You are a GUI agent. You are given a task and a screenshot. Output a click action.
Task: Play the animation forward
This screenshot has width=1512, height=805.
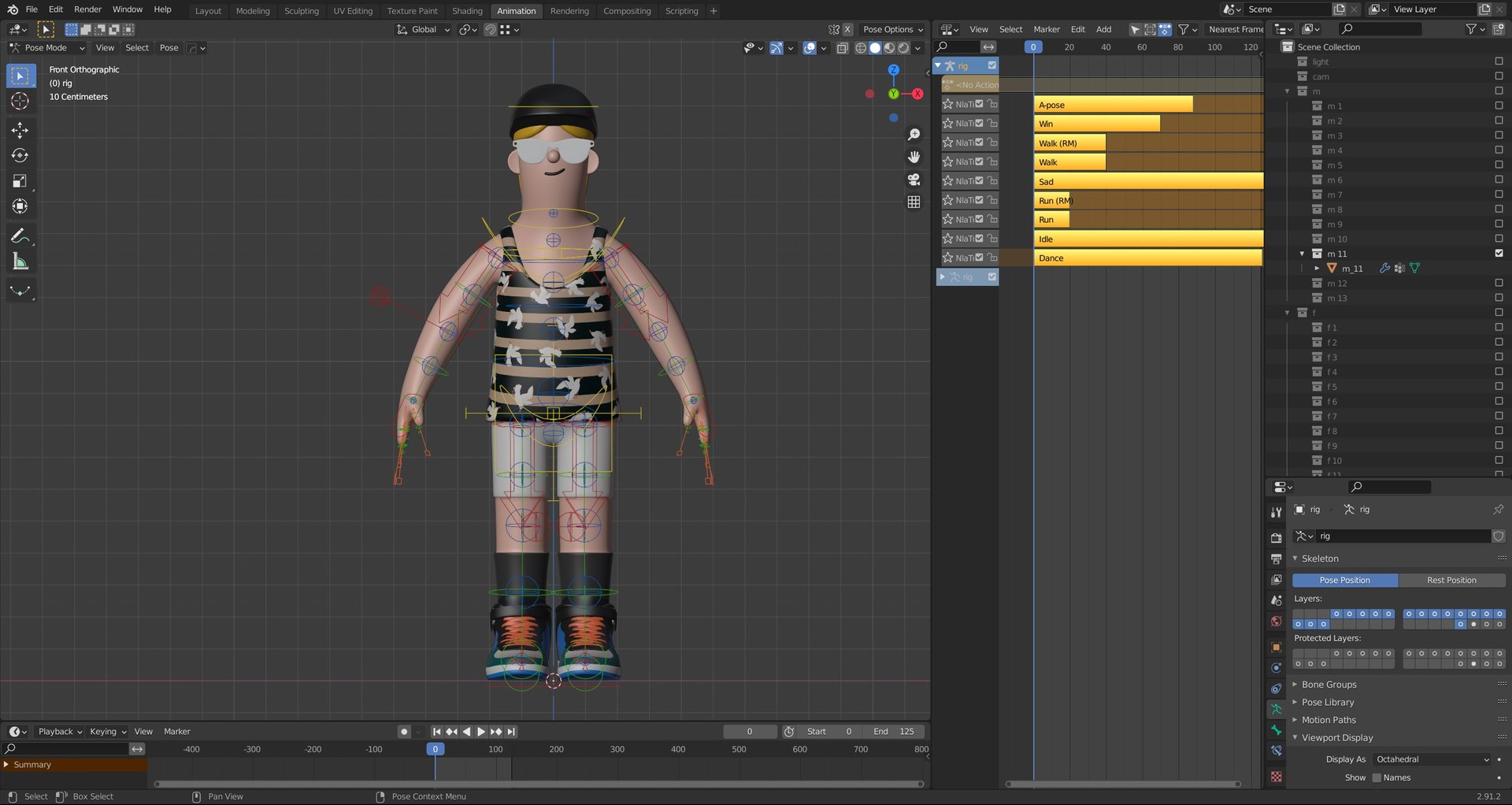click(481, 732)
